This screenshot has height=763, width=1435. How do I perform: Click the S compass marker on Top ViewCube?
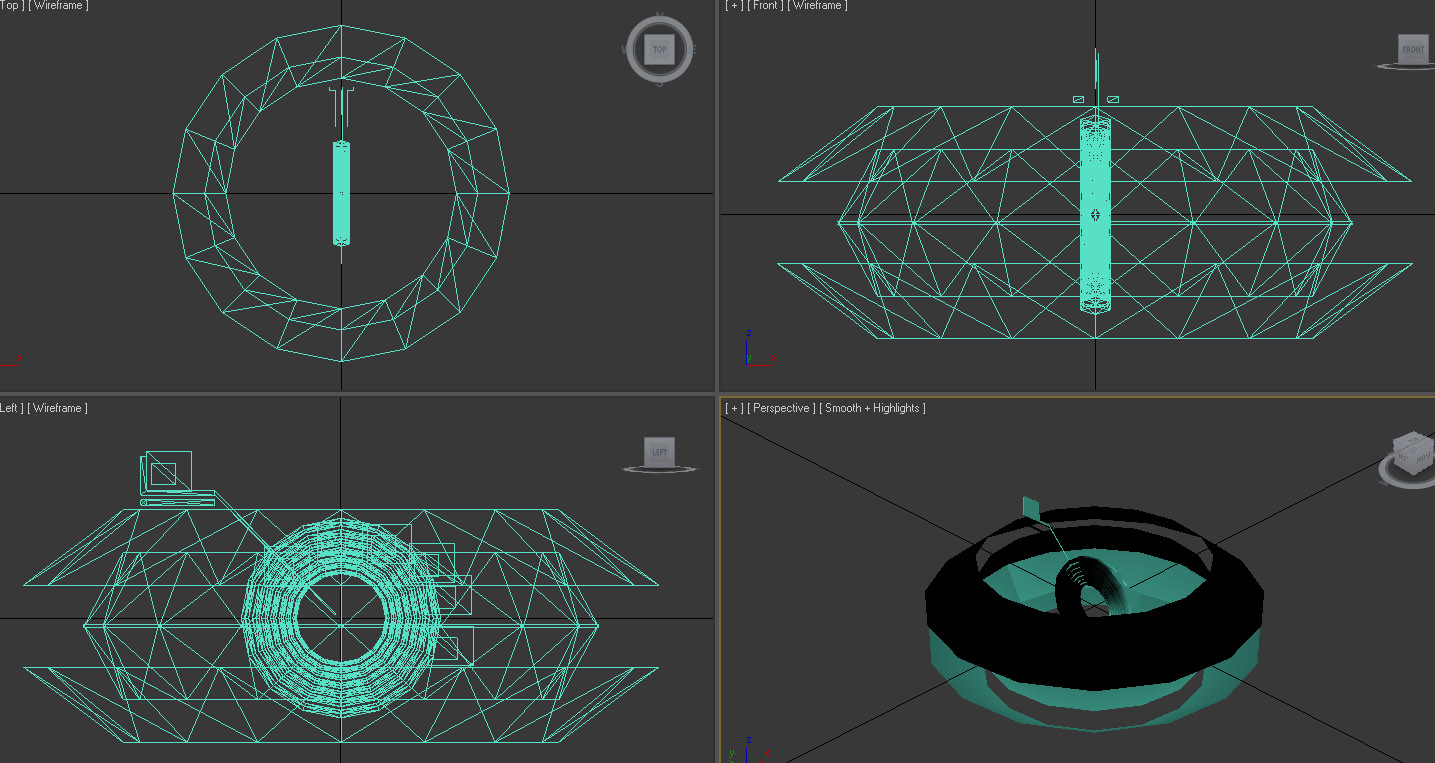coord(659,82)
